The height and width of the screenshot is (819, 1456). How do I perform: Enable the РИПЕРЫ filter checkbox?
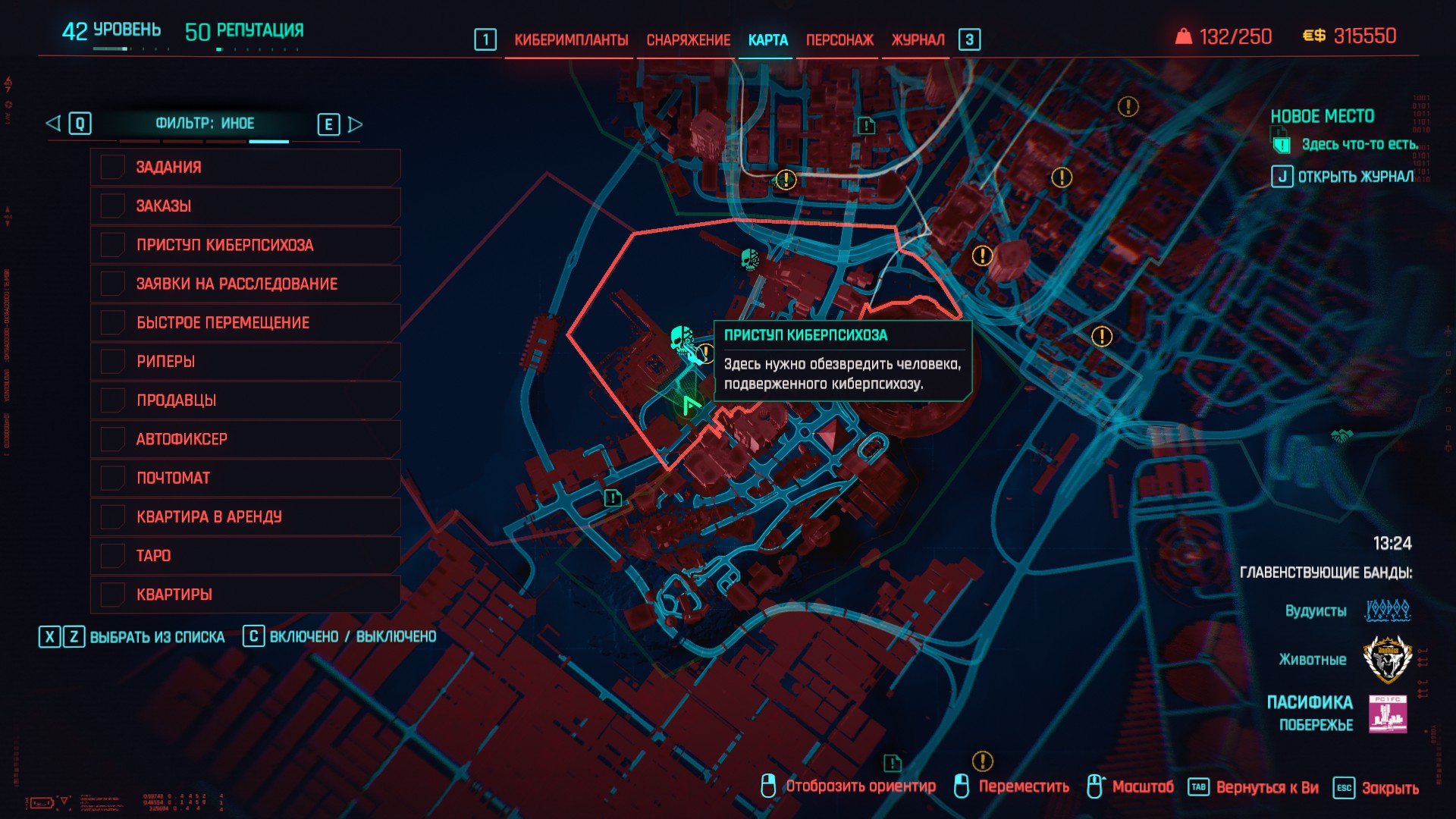click(x=112, y=361)
